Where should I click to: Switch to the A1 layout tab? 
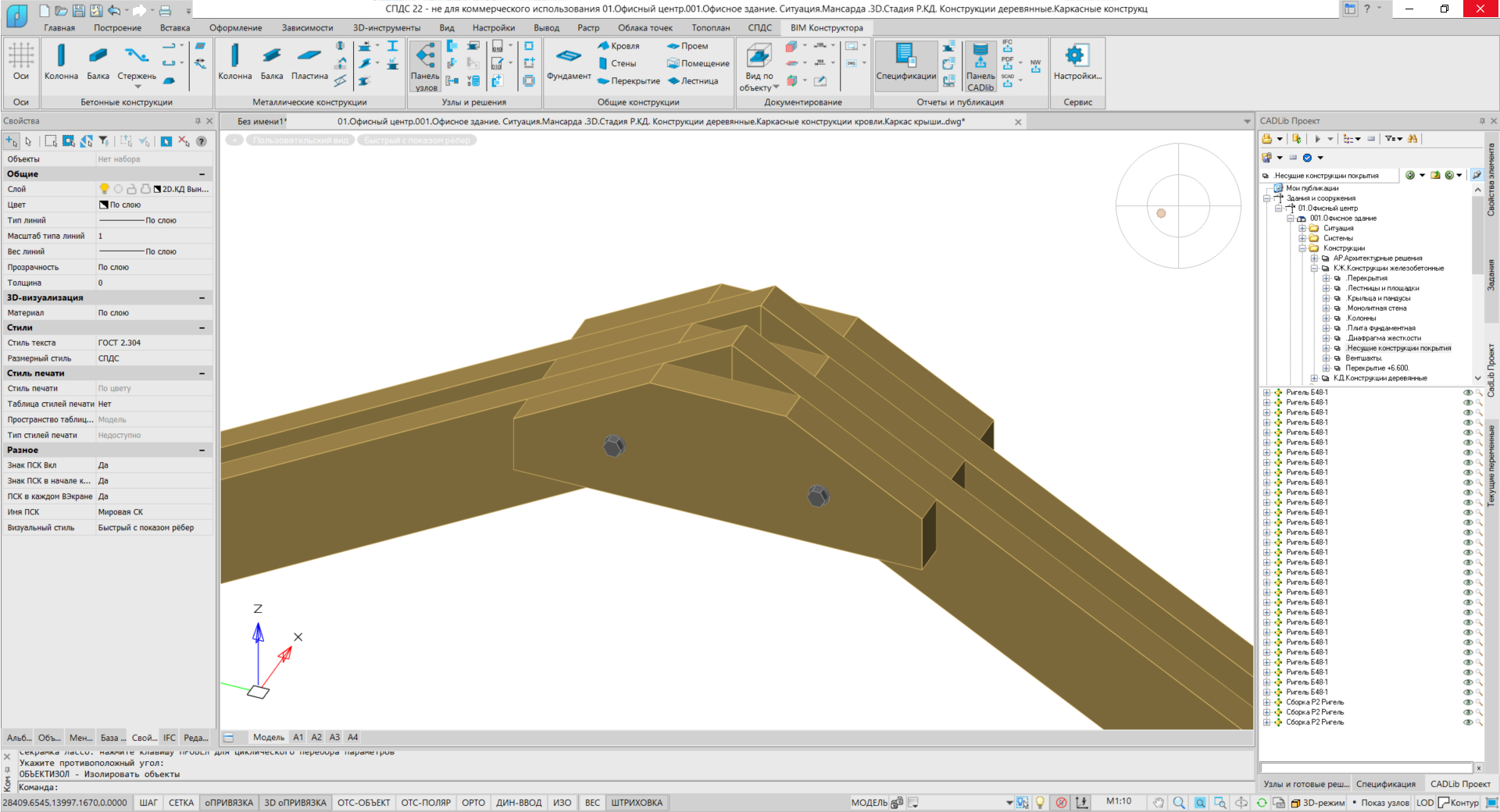298,737
